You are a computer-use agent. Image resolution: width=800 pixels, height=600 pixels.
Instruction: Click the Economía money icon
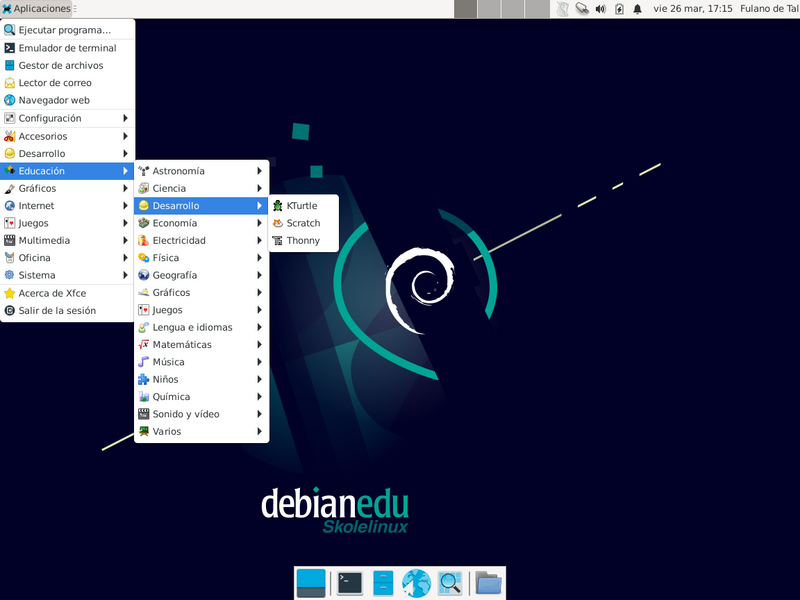(144, 223)
